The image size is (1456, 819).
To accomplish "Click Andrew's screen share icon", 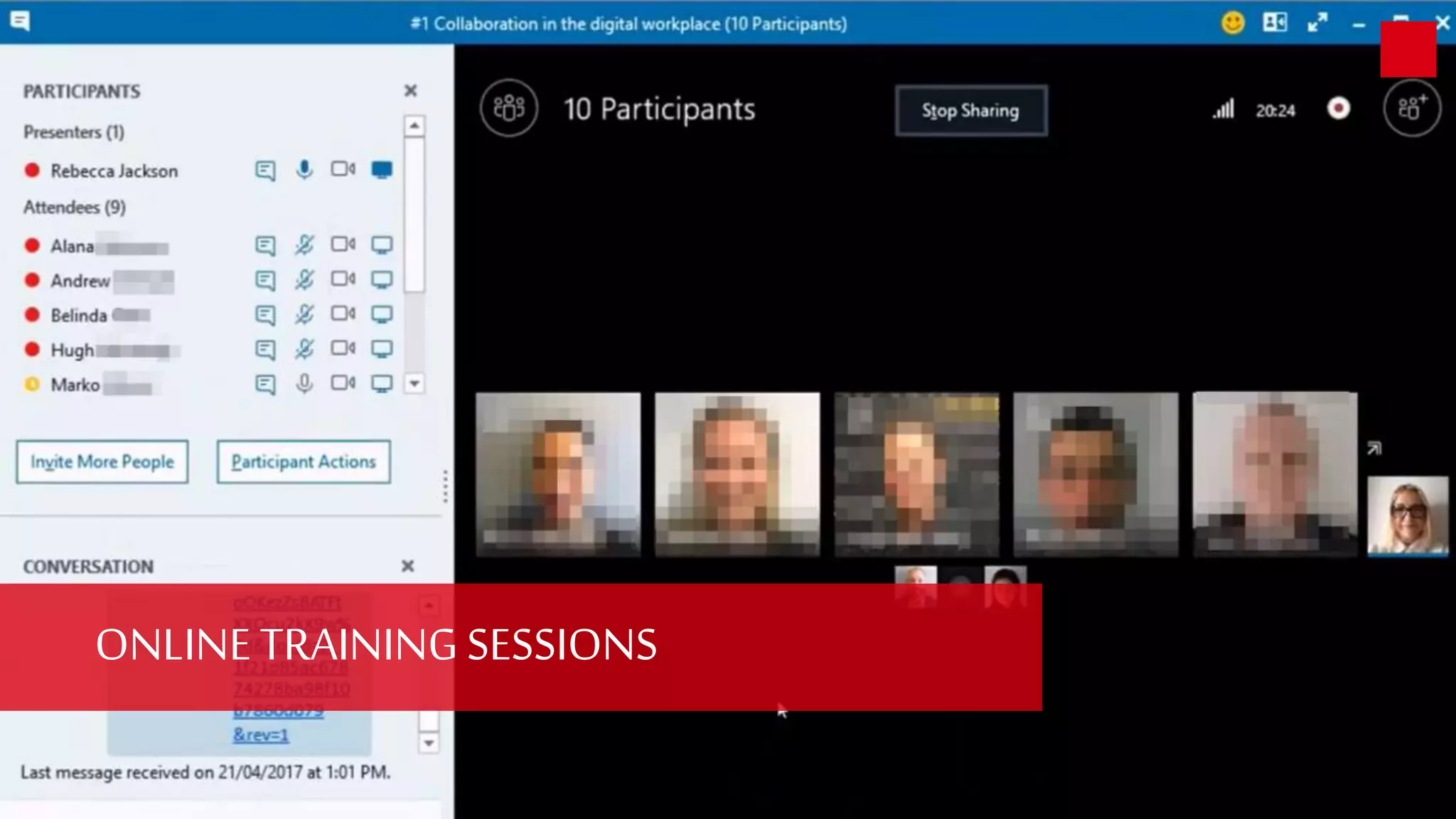I will pyautogui.click(x=382, y=280).
